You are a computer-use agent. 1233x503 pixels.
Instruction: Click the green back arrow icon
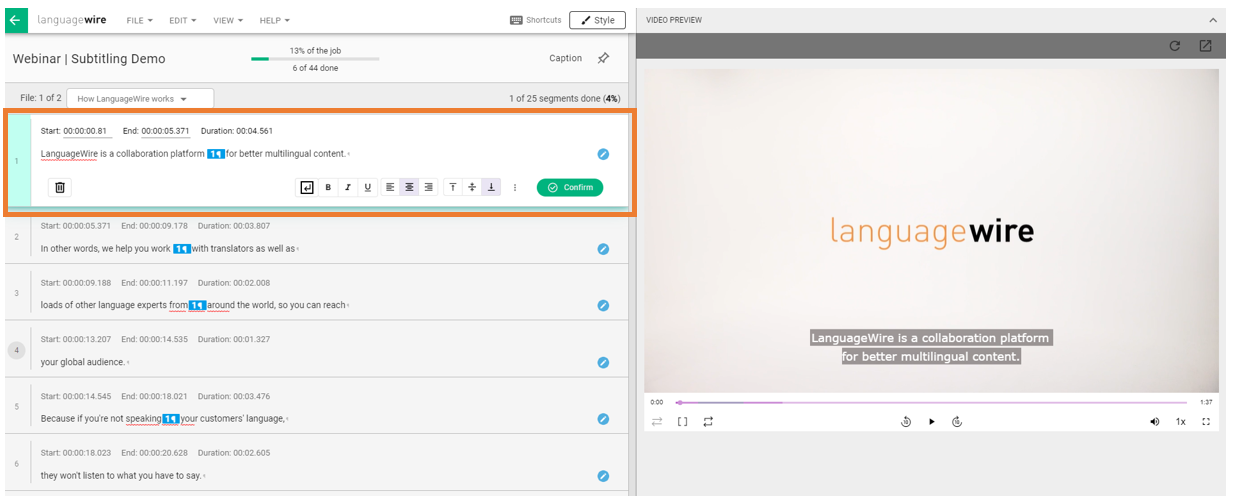tap(14, 20)
